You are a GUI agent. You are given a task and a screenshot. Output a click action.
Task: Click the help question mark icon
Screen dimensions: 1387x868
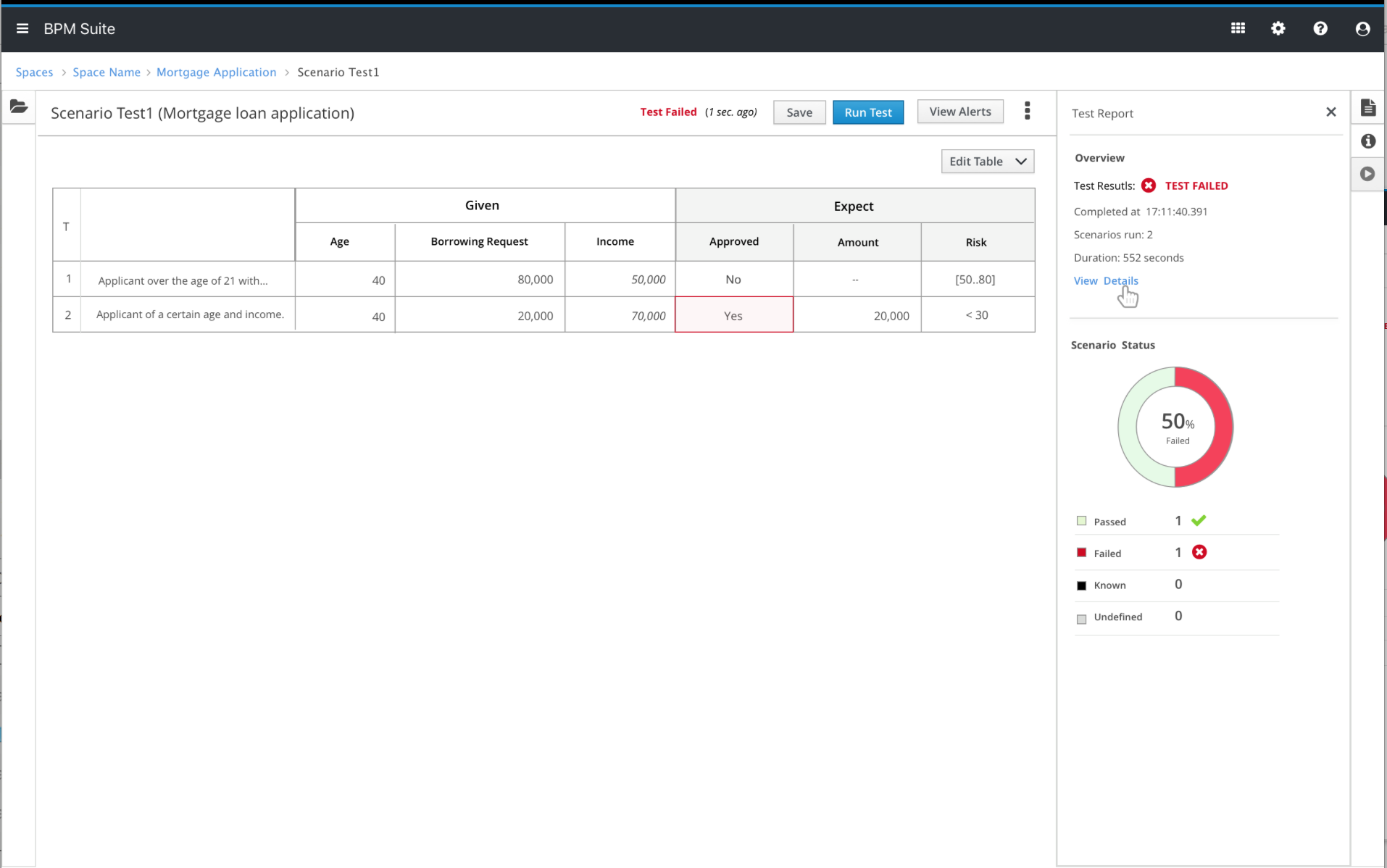pyautogui.click(x=1320, y=29)
